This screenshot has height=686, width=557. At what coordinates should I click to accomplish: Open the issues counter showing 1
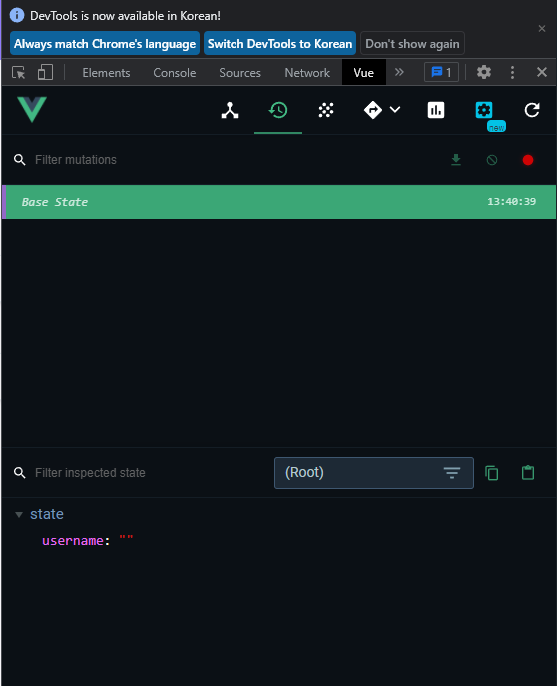tap(441, 72)
